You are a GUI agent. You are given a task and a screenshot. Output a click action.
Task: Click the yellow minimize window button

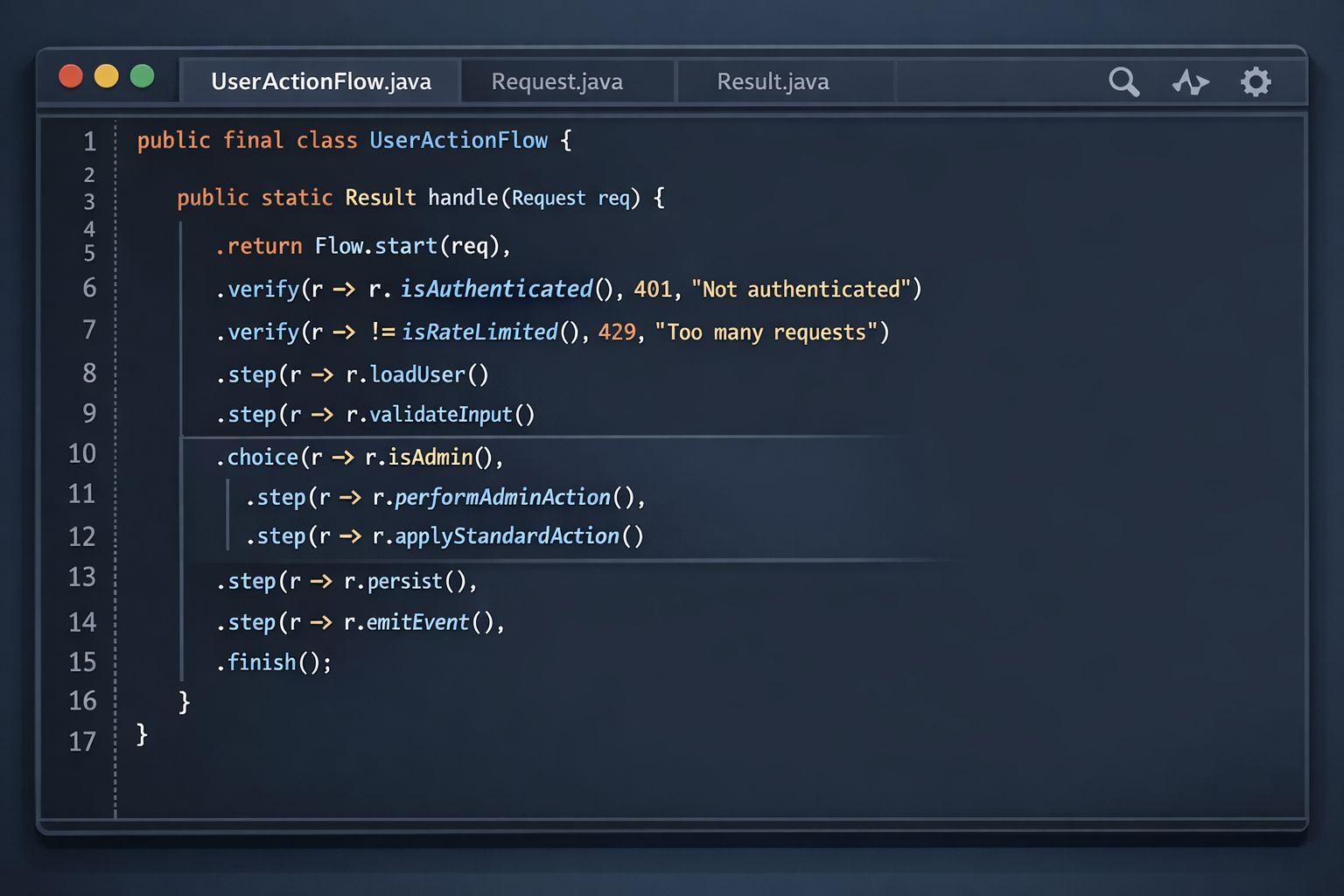[x=107, y=77]
